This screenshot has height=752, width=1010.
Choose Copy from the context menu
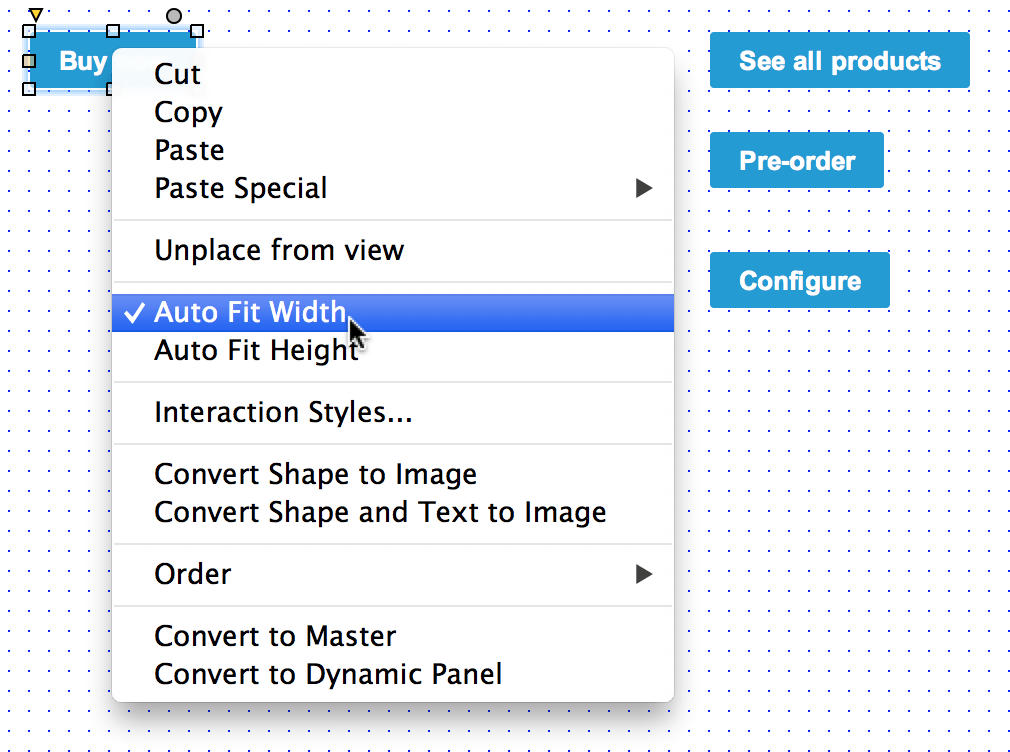coord(188,112)
